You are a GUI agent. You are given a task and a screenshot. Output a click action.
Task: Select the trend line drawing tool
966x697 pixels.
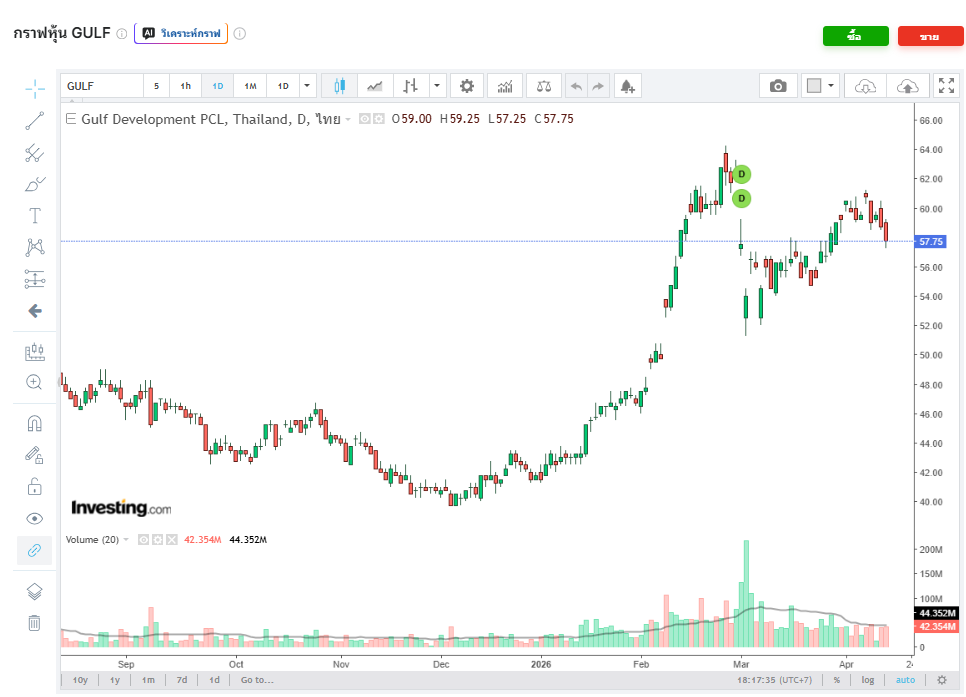click(x=34, y=121)
